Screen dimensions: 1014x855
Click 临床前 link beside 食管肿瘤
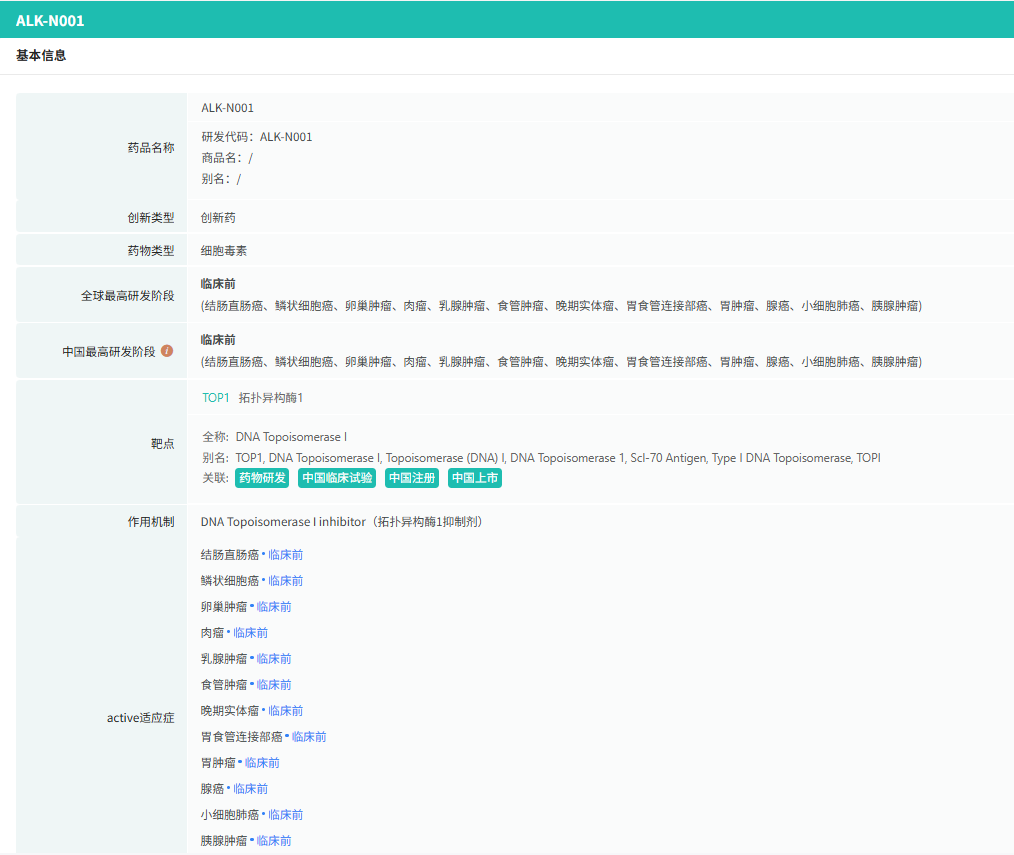(274, 685)
